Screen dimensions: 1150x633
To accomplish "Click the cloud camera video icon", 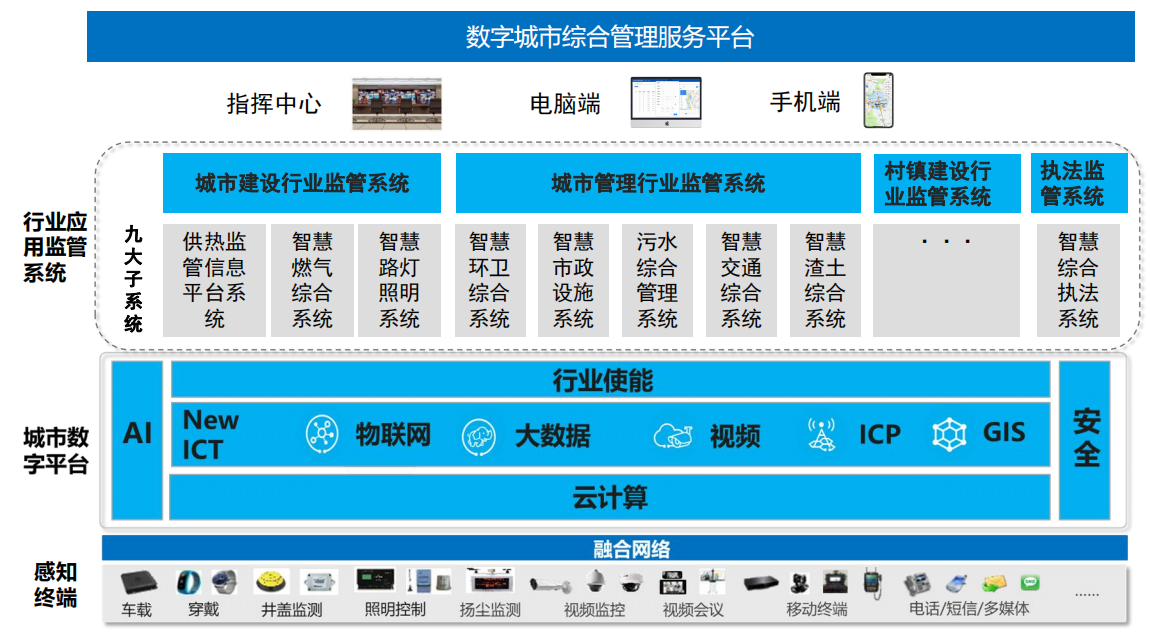I will tap(673, 436).
